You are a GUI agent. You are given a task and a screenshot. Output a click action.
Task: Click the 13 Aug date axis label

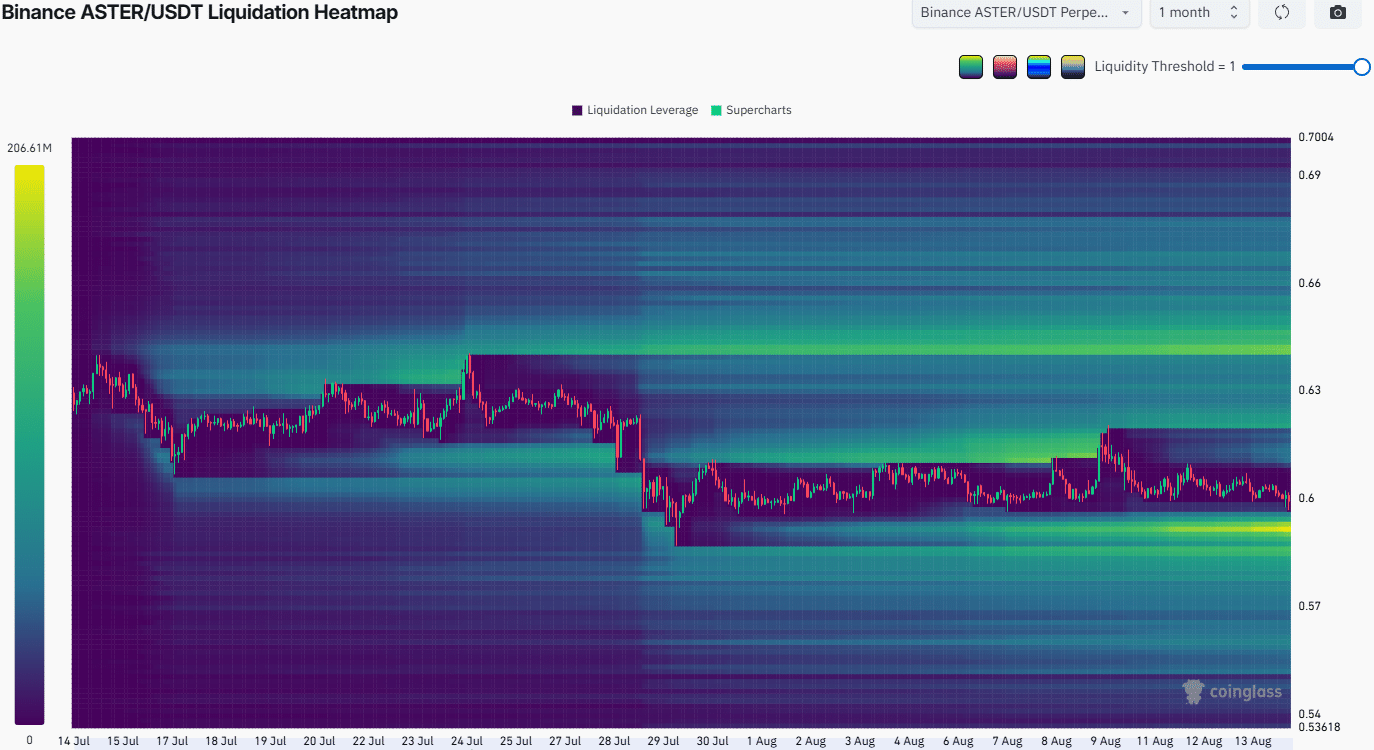(x=1253, y=741)
